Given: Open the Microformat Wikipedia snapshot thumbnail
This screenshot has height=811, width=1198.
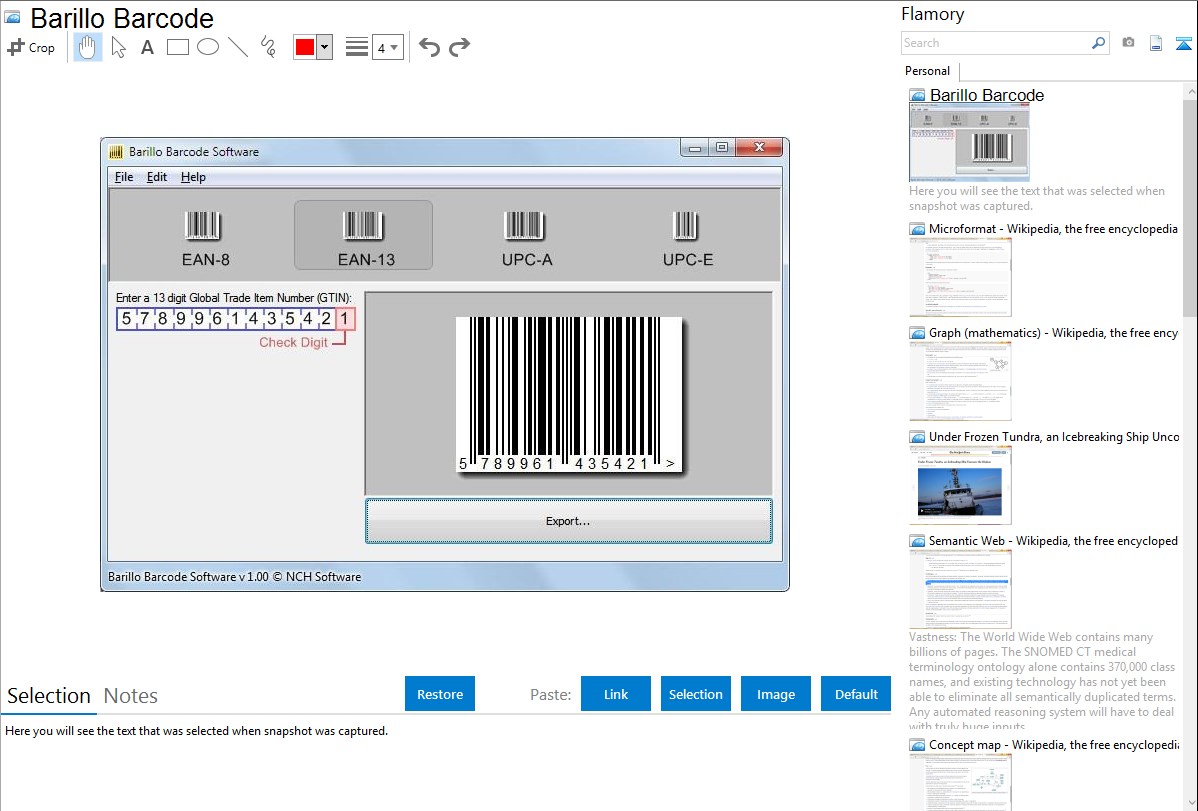Looking at the screenshot, I should (x=960, y=277).
